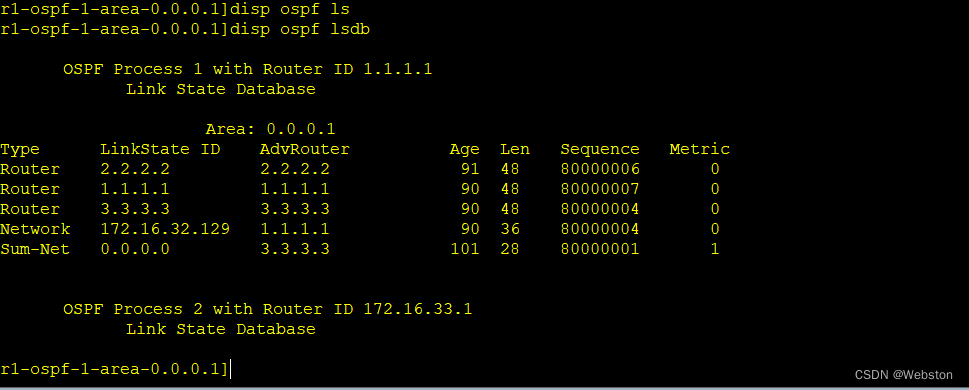Click AdvRouter 1.1.1.1 in Network row
The image size is (969, 390).
(x=295, y=229)
